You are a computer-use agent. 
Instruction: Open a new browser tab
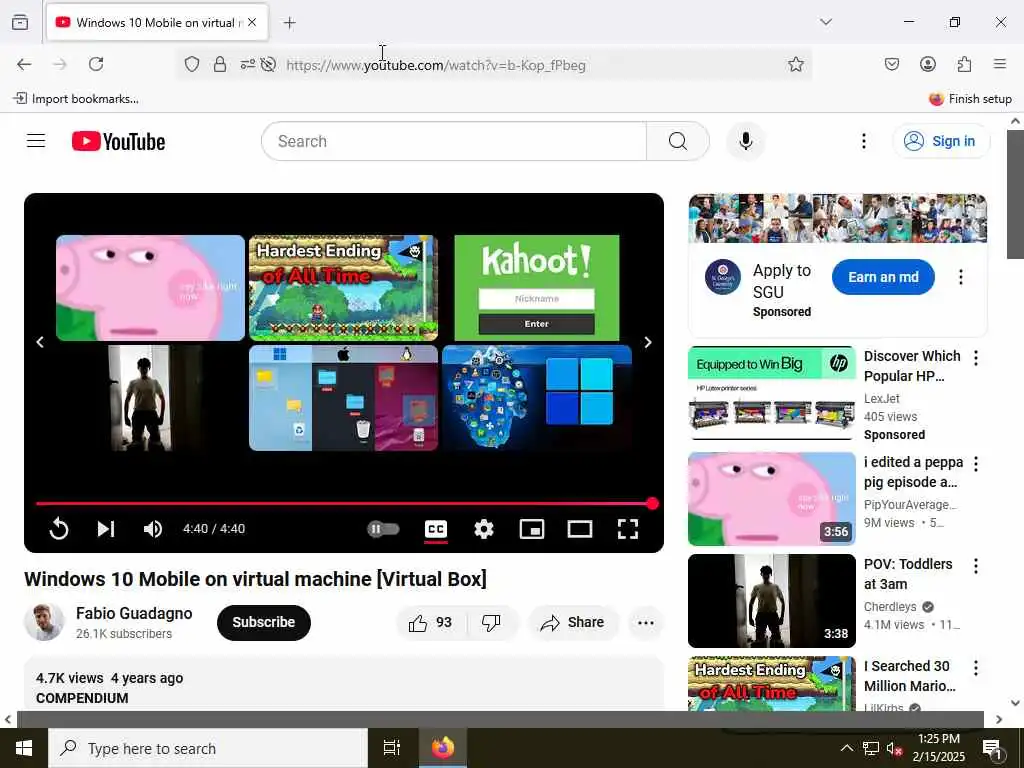coord(289,23)
